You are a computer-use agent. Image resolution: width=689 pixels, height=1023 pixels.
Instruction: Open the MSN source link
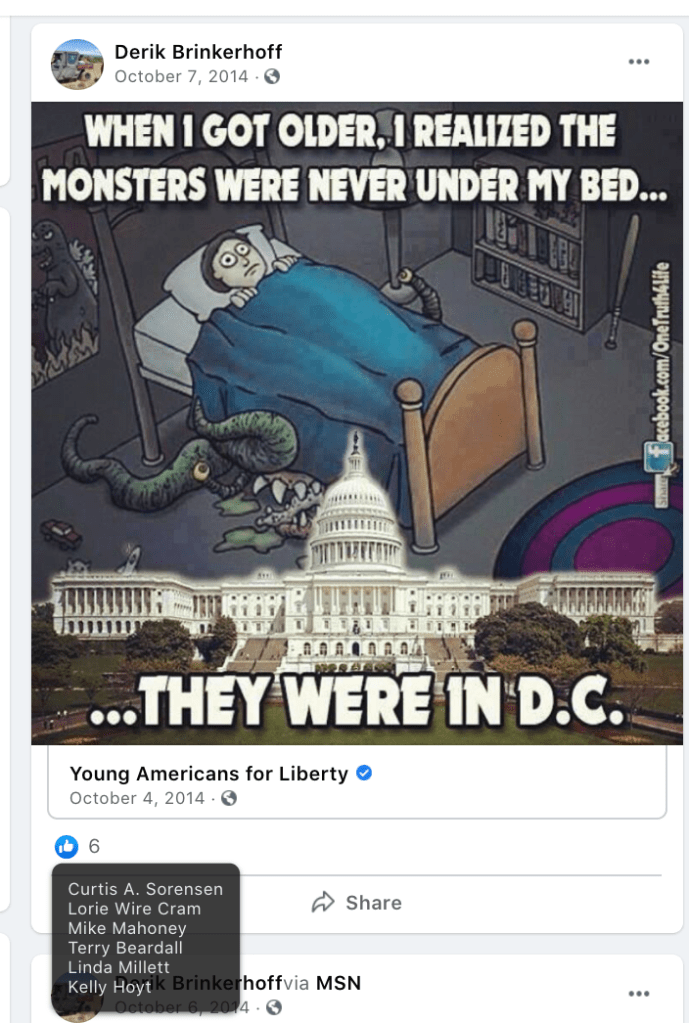tap(338, 983)
